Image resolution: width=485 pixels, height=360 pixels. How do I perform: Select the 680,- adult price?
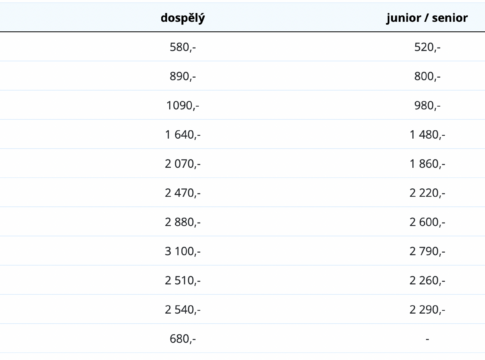point(183,339)
